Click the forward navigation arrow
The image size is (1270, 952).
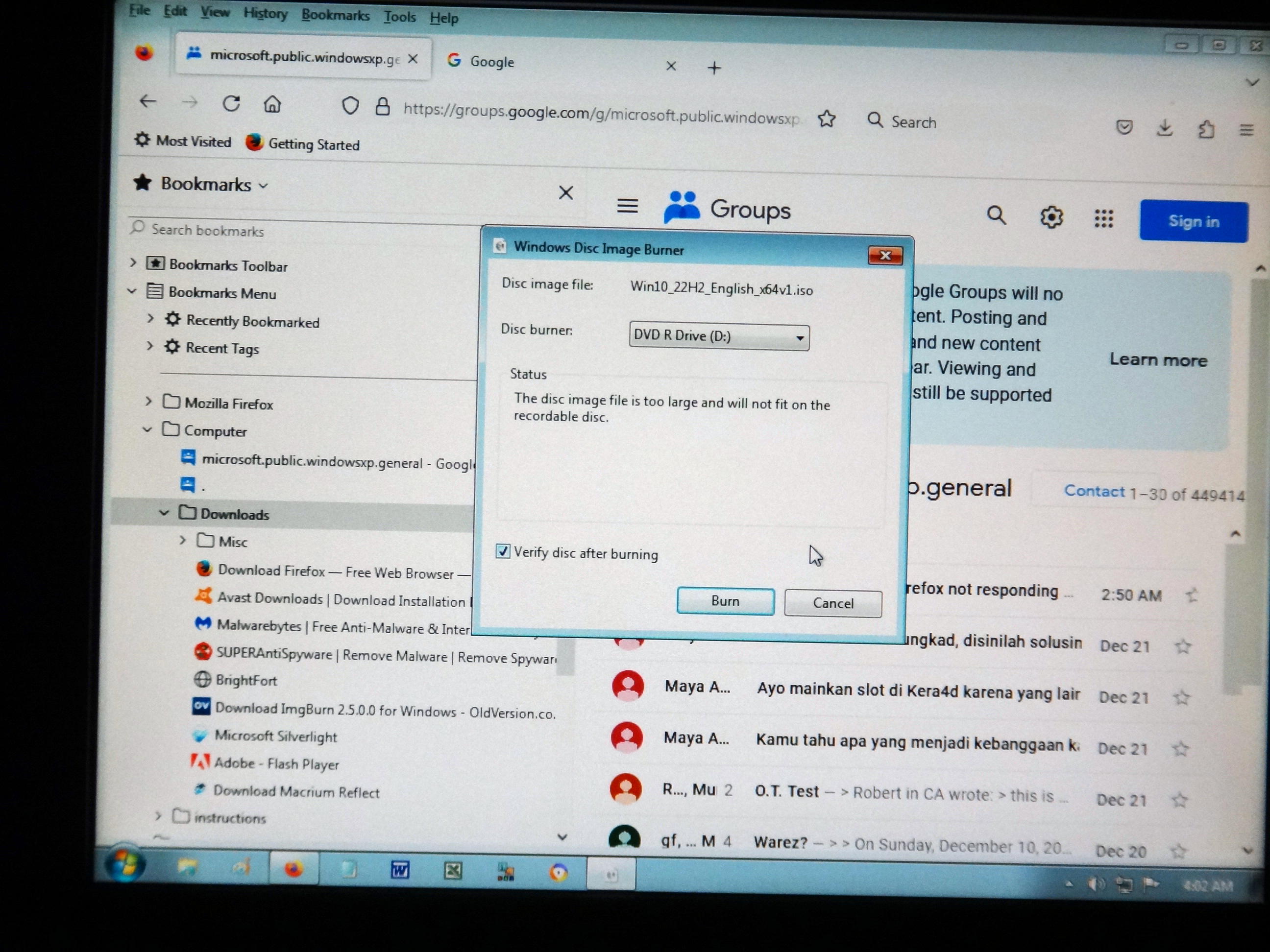pyautogui.click(x=190, y=103)
